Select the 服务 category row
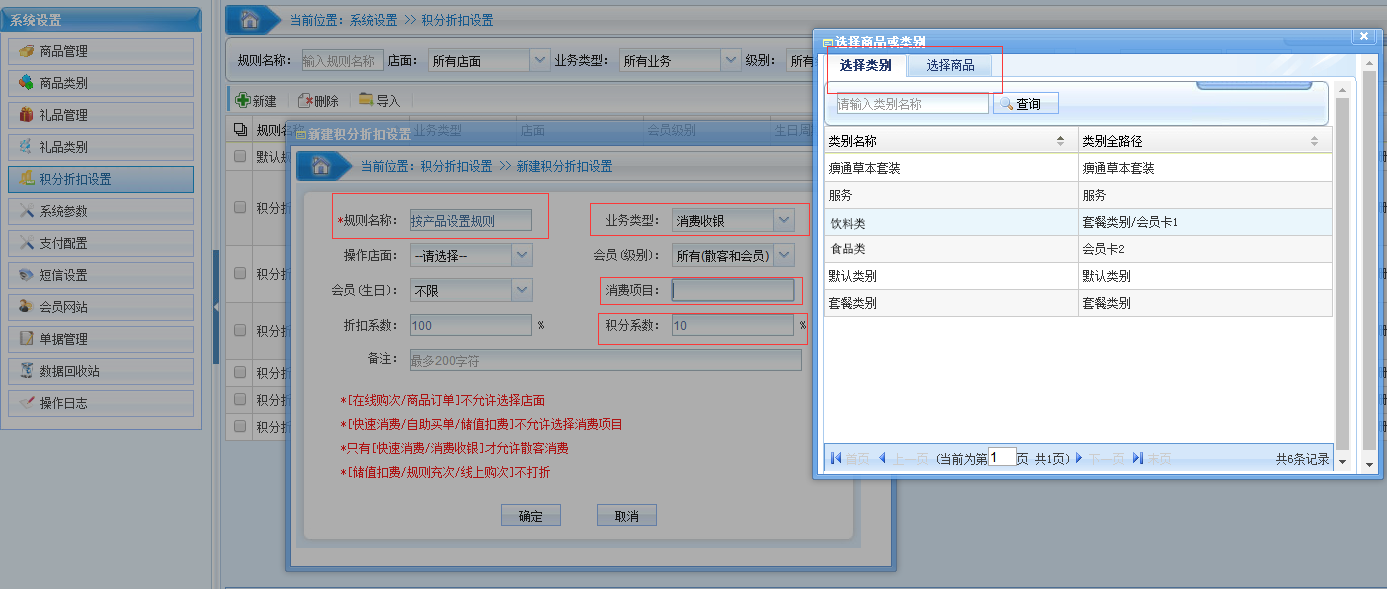Screen dimensions: 1387x589 click(x=1078, y=195)
